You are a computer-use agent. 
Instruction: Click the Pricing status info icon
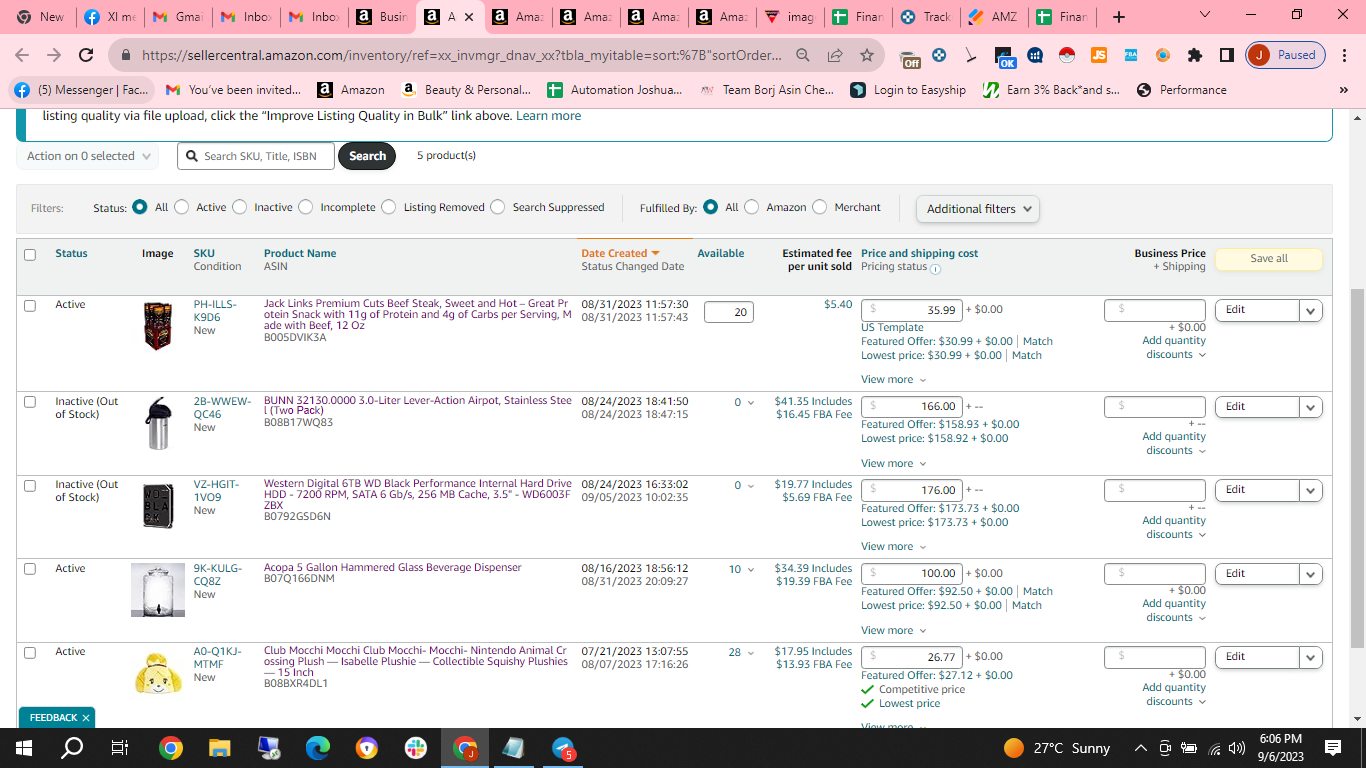point(935,269)
